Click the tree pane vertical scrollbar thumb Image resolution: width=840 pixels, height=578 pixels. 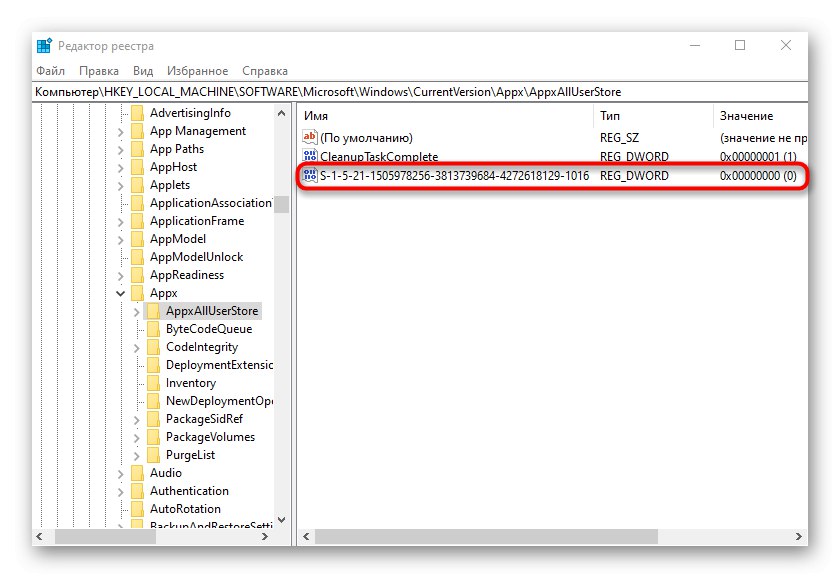click(281, 204)
